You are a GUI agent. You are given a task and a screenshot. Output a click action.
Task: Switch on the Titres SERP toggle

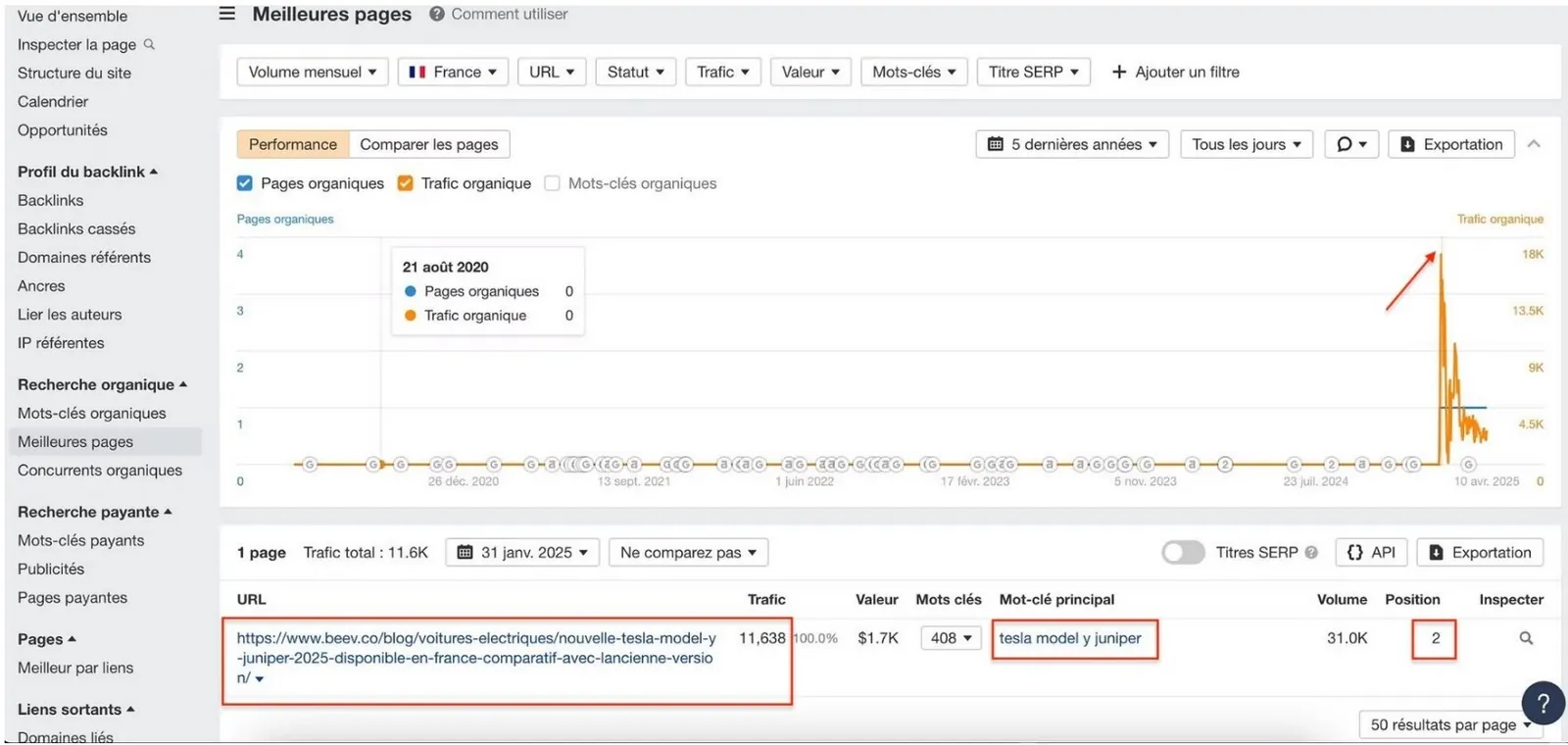(x=1183, y=553)
